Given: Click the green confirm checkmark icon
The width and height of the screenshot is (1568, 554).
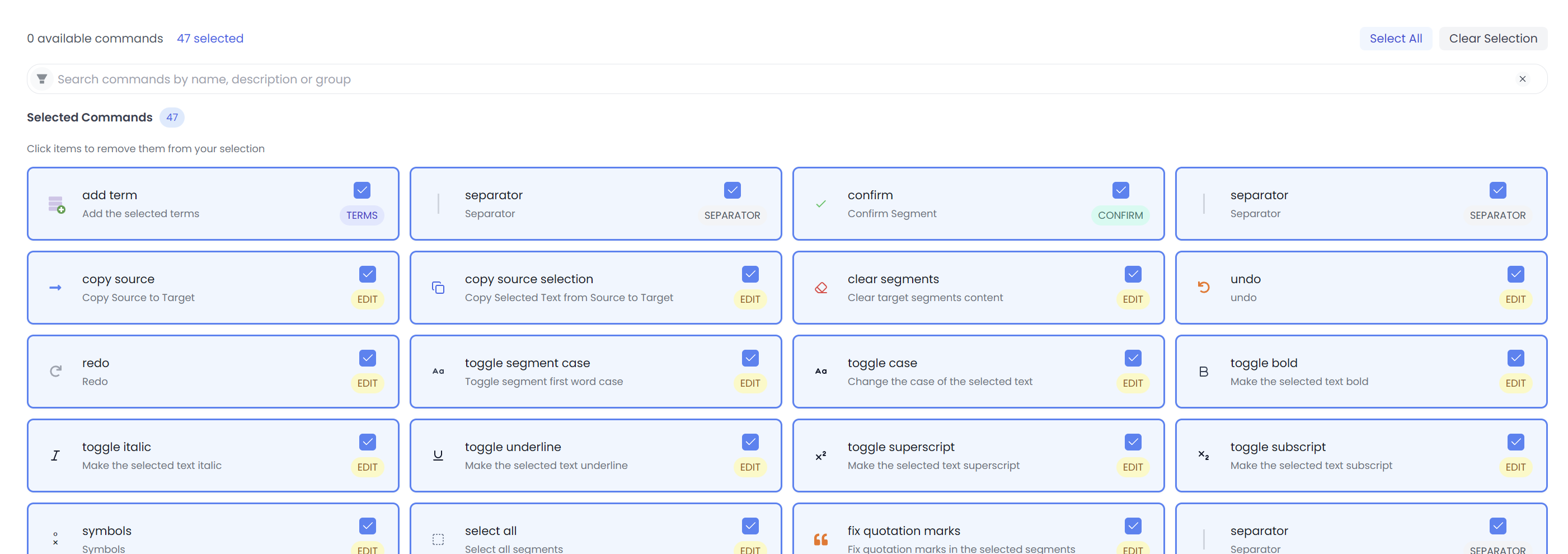Looking at the screenshot, I should point(821,204).
